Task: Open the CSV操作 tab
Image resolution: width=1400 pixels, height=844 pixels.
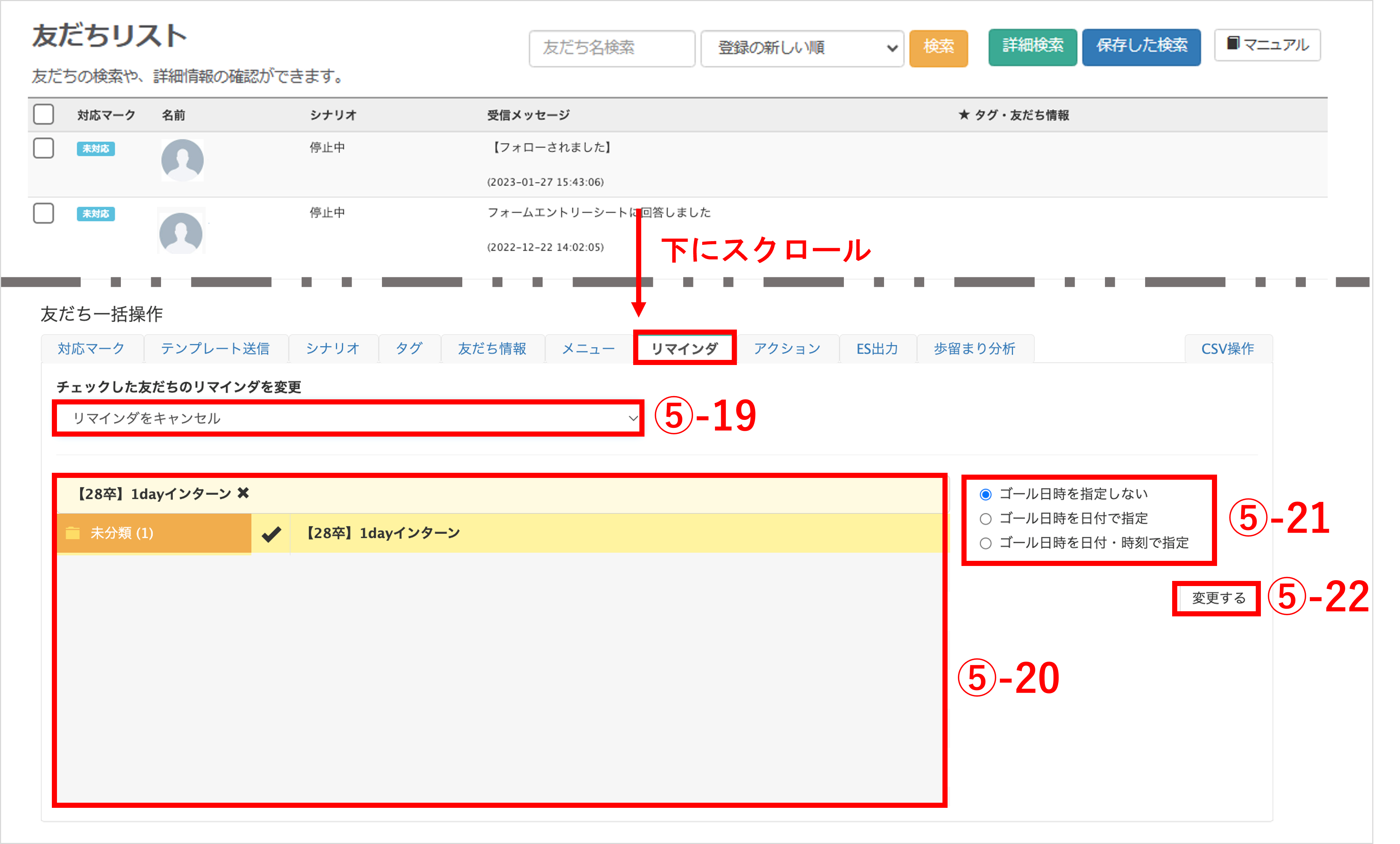Action: [x=1227, y=348]
